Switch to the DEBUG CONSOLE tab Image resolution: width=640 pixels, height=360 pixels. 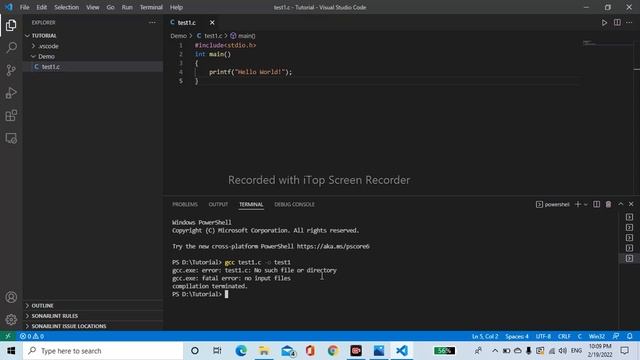coord(294,204)
